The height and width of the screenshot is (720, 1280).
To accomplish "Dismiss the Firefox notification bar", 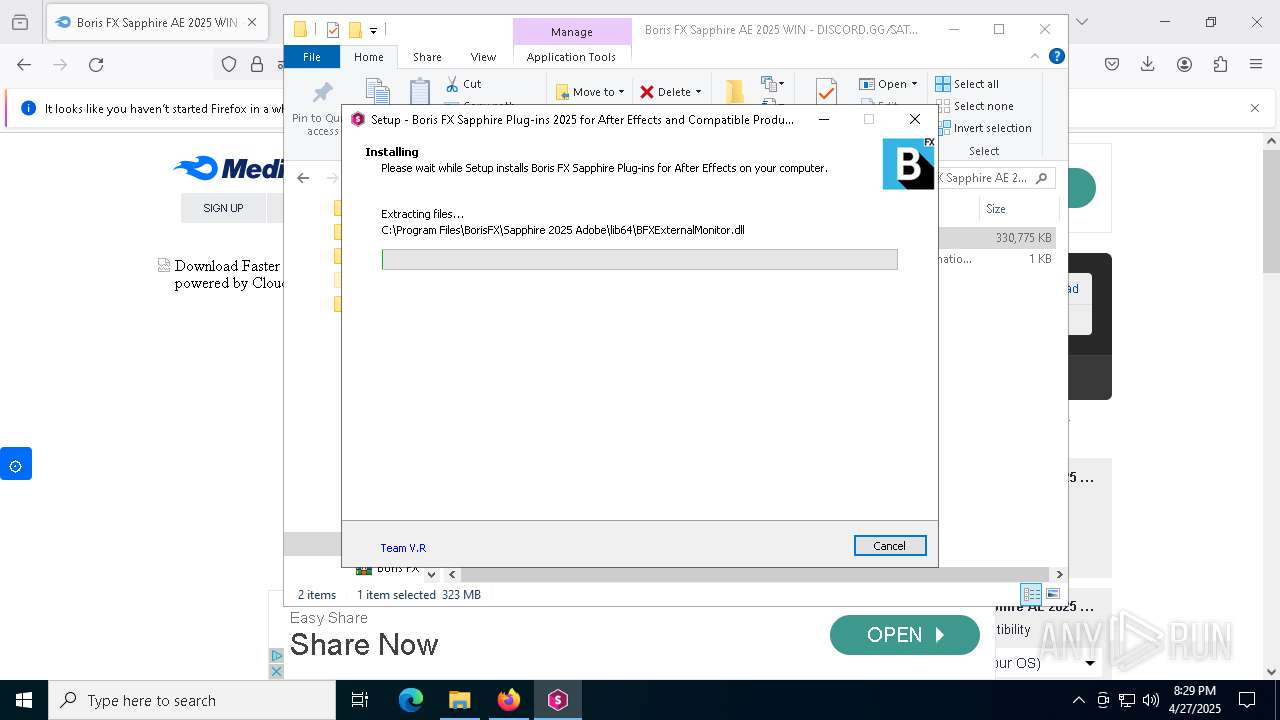I will [x=1255, y=108].
